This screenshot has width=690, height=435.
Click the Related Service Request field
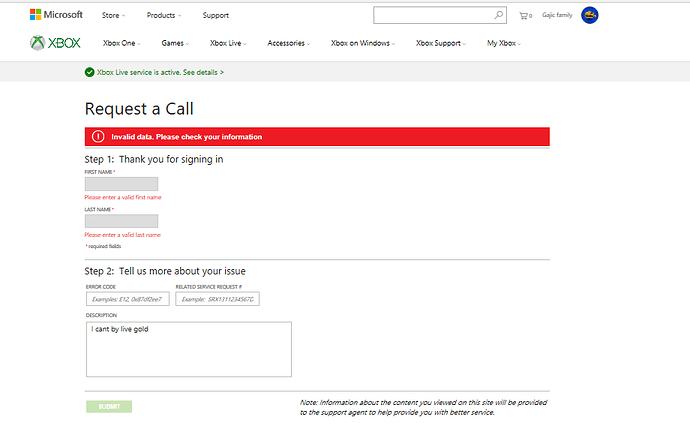(x=217, y=299)
